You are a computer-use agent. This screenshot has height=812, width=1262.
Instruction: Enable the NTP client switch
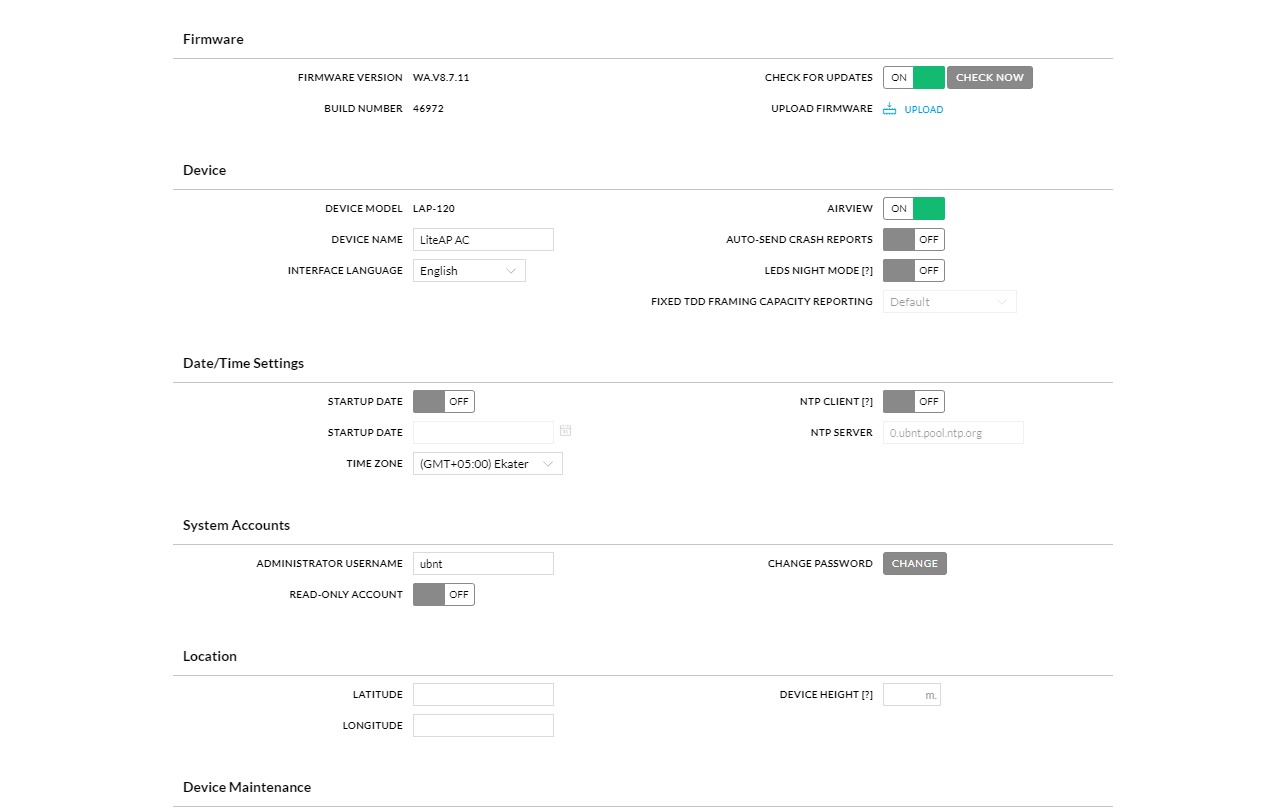point(913,402)
